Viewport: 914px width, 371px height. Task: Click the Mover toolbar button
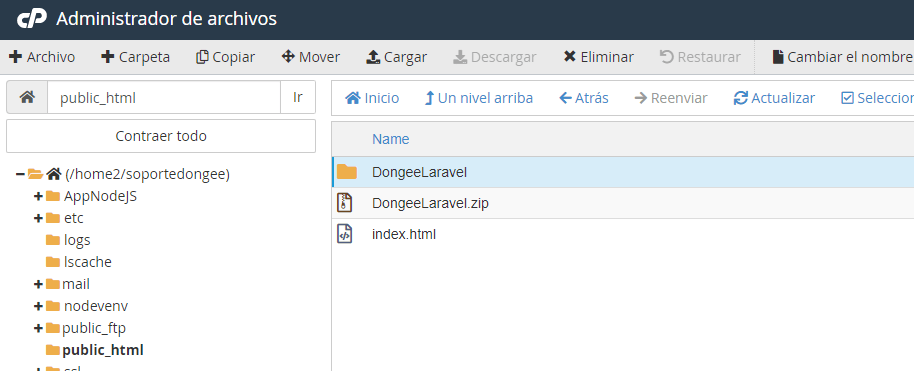(x=311, y=57)
